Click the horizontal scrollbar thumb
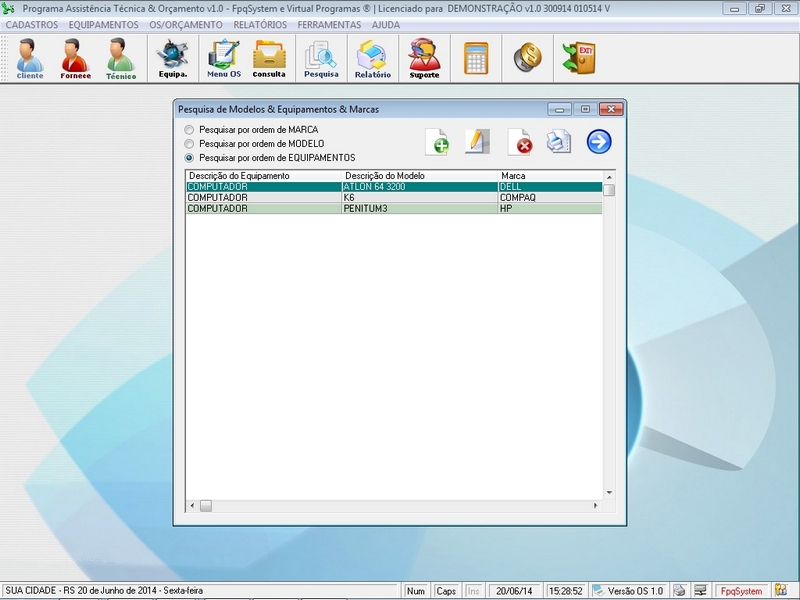800x600 pixels. (206, 506)
